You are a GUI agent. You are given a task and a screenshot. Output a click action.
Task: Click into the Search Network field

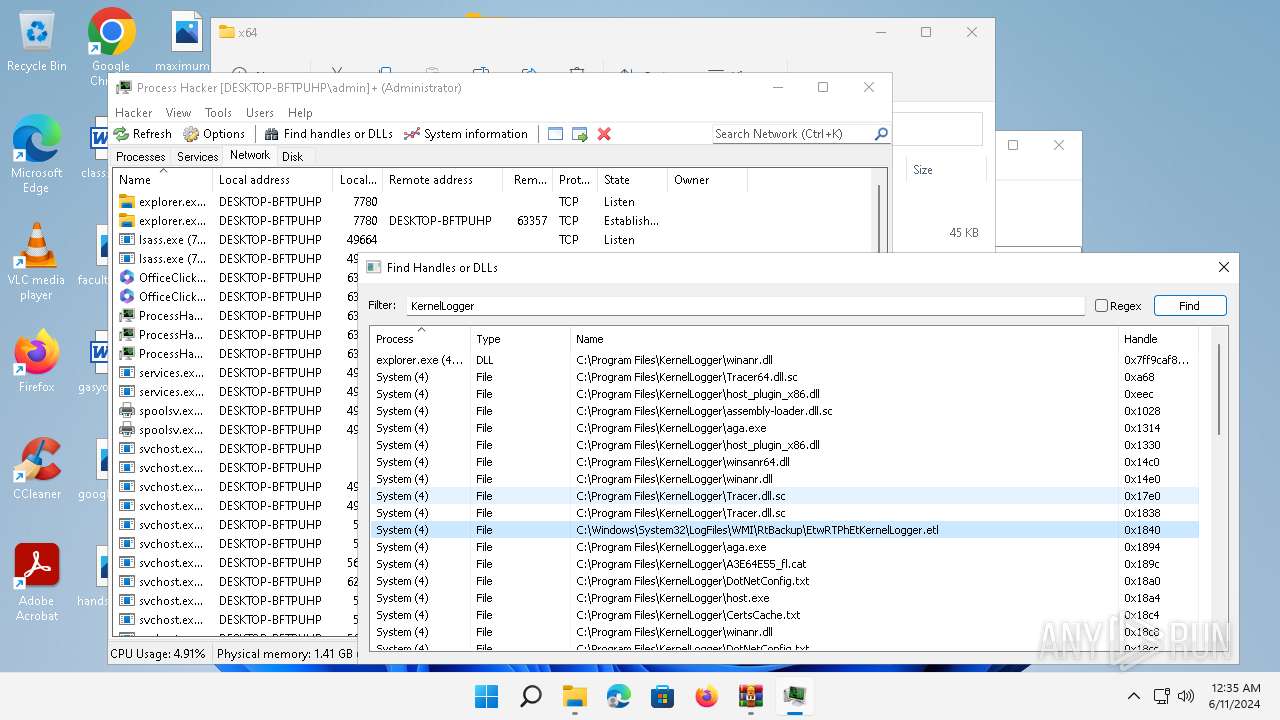(x=792, y=134)
